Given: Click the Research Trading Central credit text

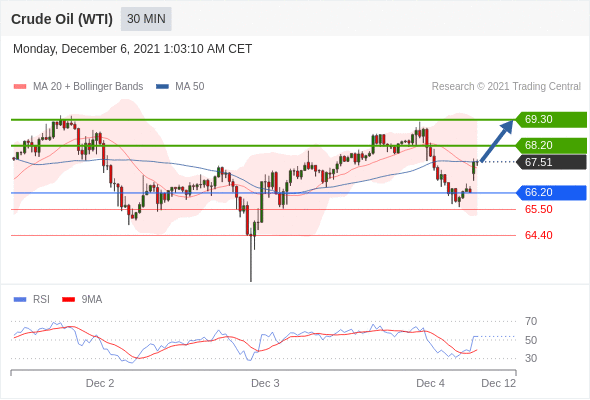Looking at the screenshot, I should pyautogui.click(x=506, y=87).
